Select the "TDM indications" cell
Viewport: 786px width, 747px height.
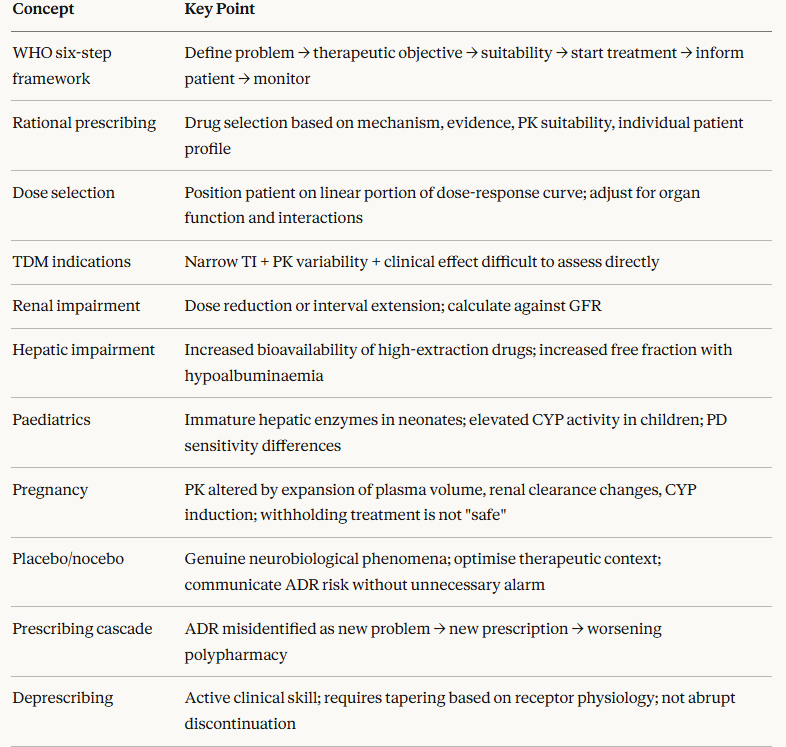coord(71,262)
